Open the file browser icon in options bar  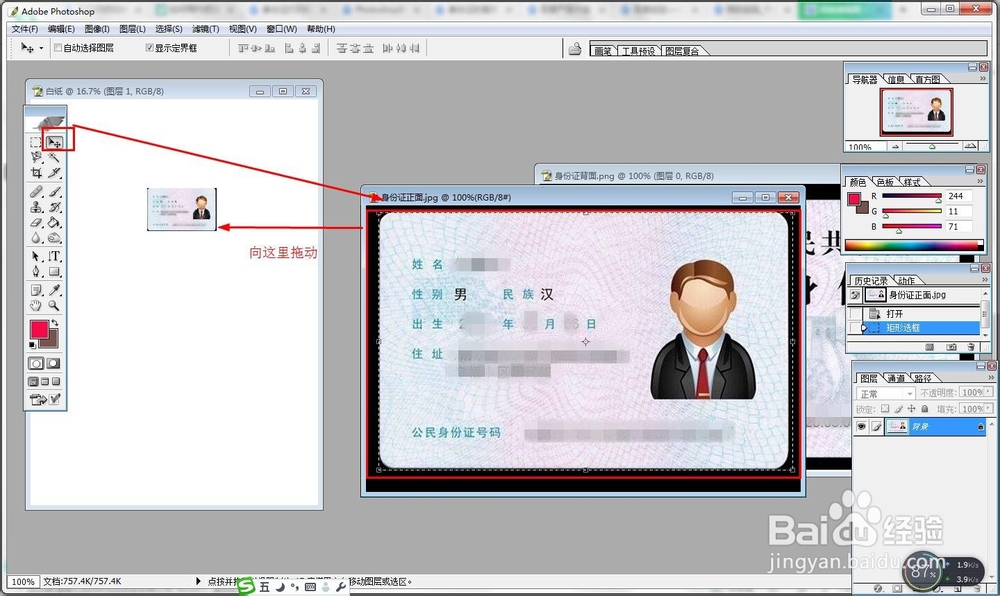coord(575,48)
